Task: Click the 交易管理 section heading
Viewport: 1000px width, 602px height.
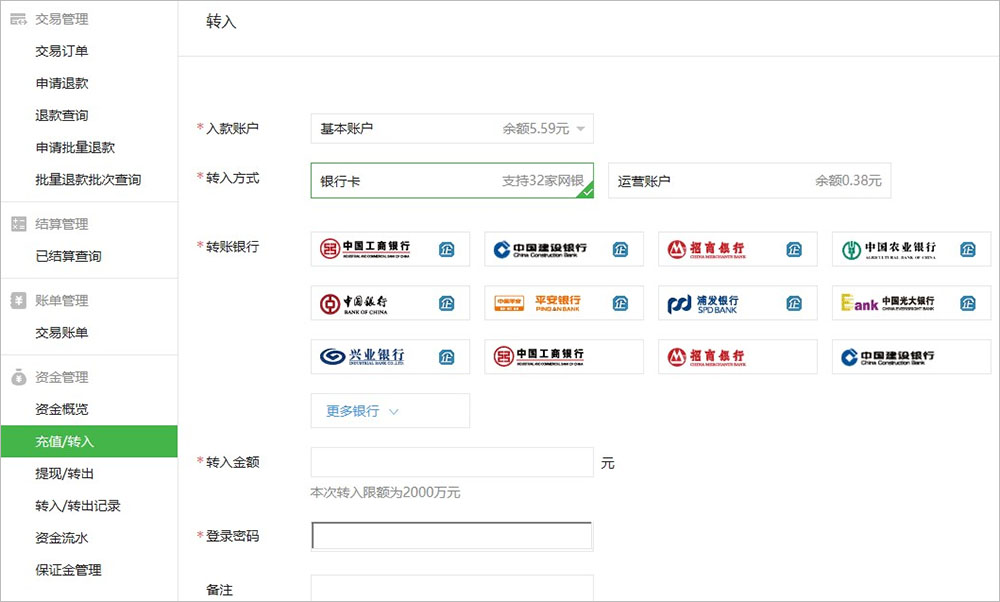Action: 62,19
